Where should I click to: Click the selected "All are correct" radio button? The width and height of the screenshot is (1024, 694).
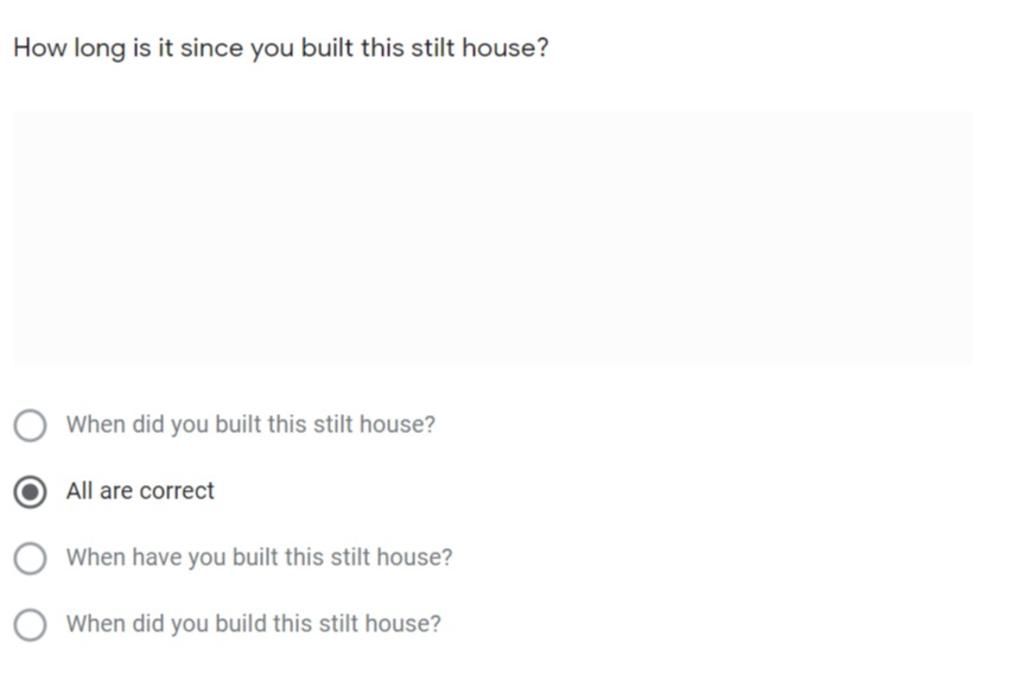(x=30, y=492)
